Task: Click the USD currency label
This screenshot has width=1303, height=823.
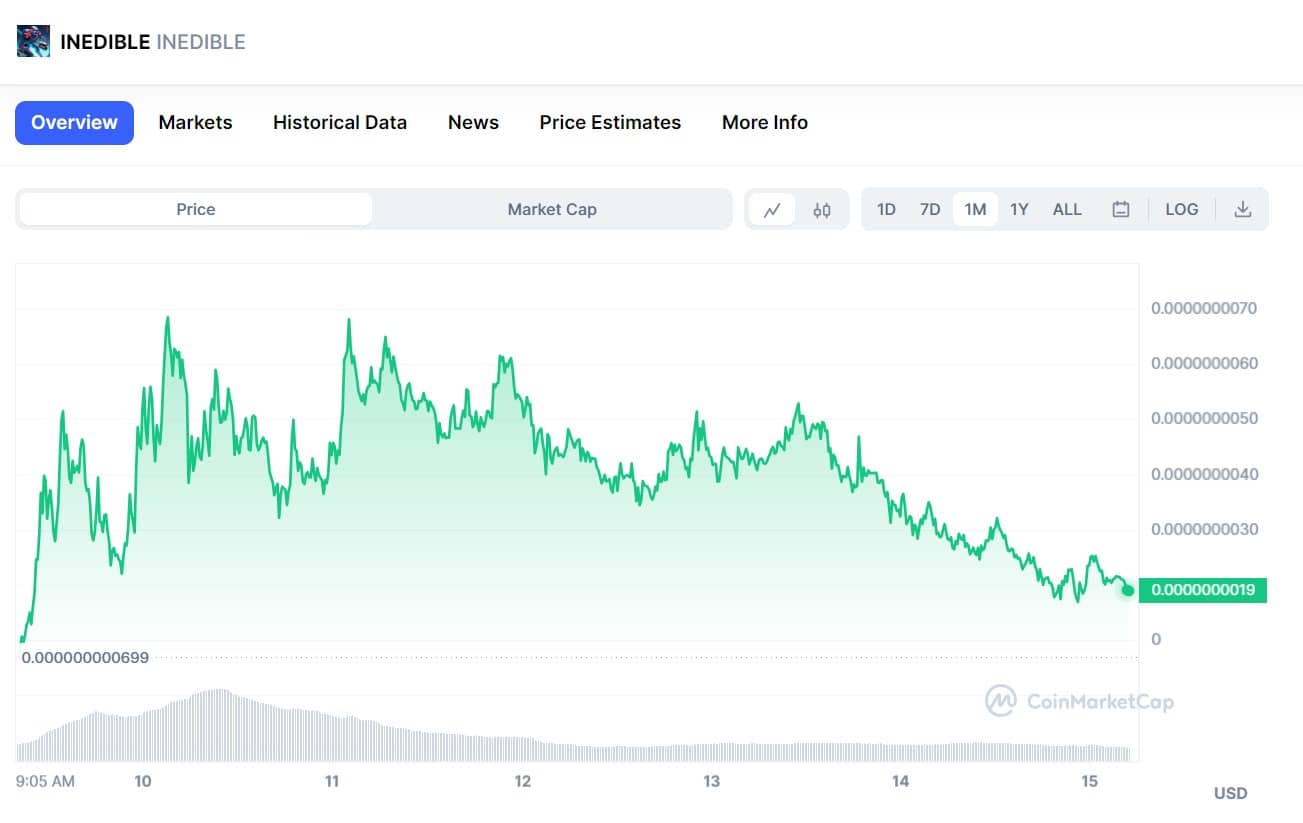Action: click(1231, 793)
